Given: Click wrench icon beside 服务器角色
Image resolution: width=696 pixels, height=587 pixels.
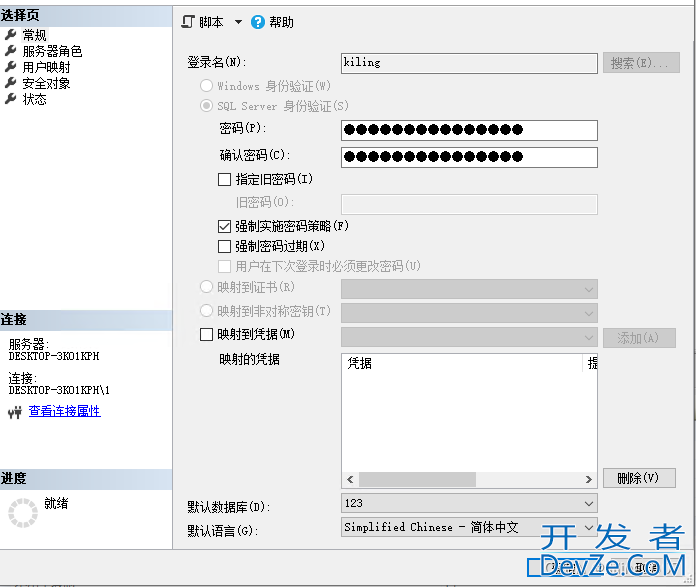Looking at the screenshot, I should [x=11, y=51].
